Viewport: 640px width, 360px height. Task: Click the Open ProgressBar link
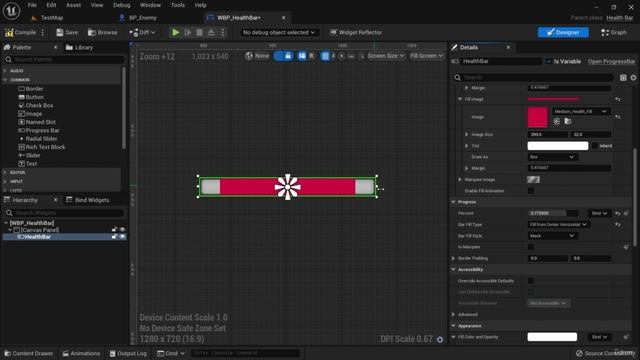click(x=611, y=61)
